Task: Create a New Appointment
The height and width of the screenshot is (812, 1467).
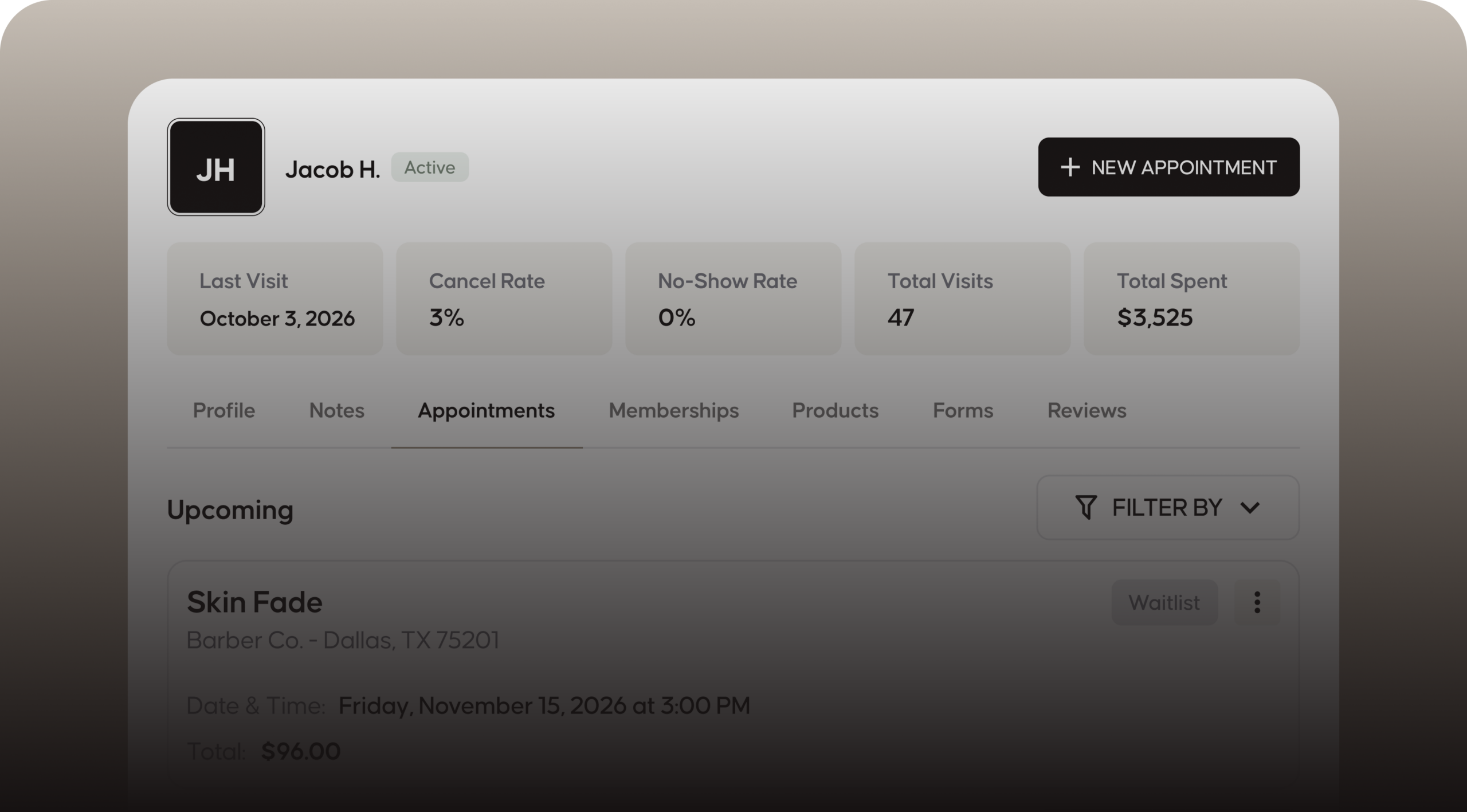Action: (1168, 167)
